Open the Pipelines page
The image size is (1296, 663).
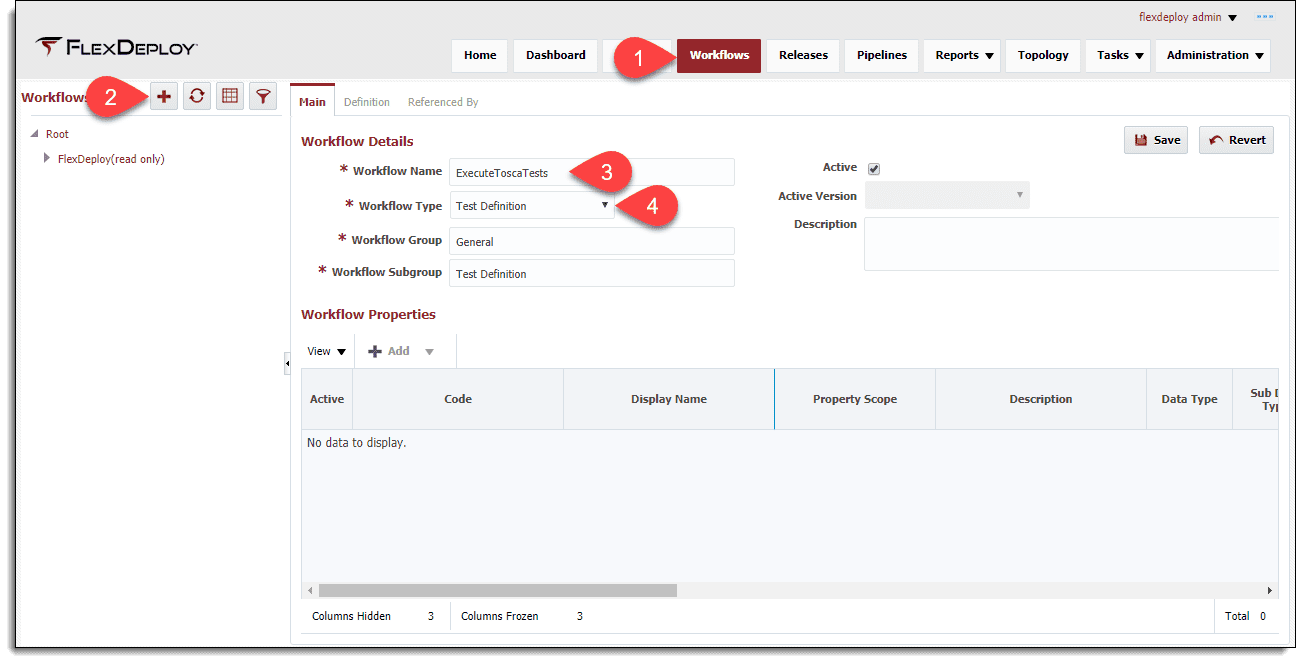click(882, 56)
